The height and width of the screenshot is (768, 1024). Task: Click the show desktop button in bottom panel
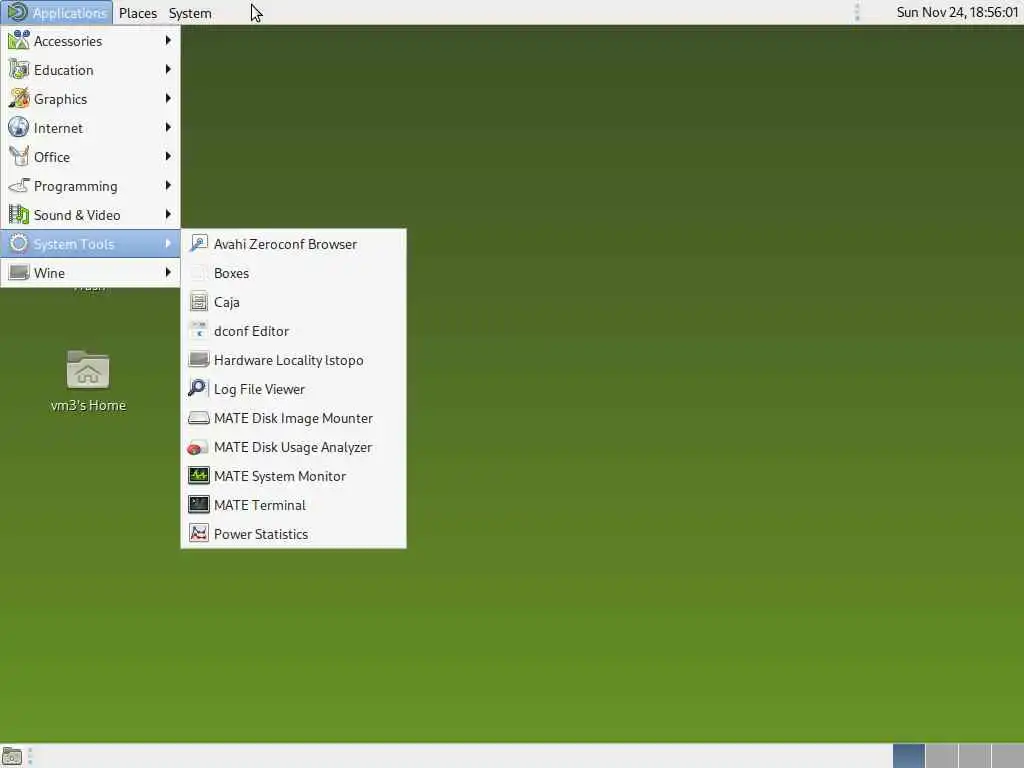pos(12,756)
